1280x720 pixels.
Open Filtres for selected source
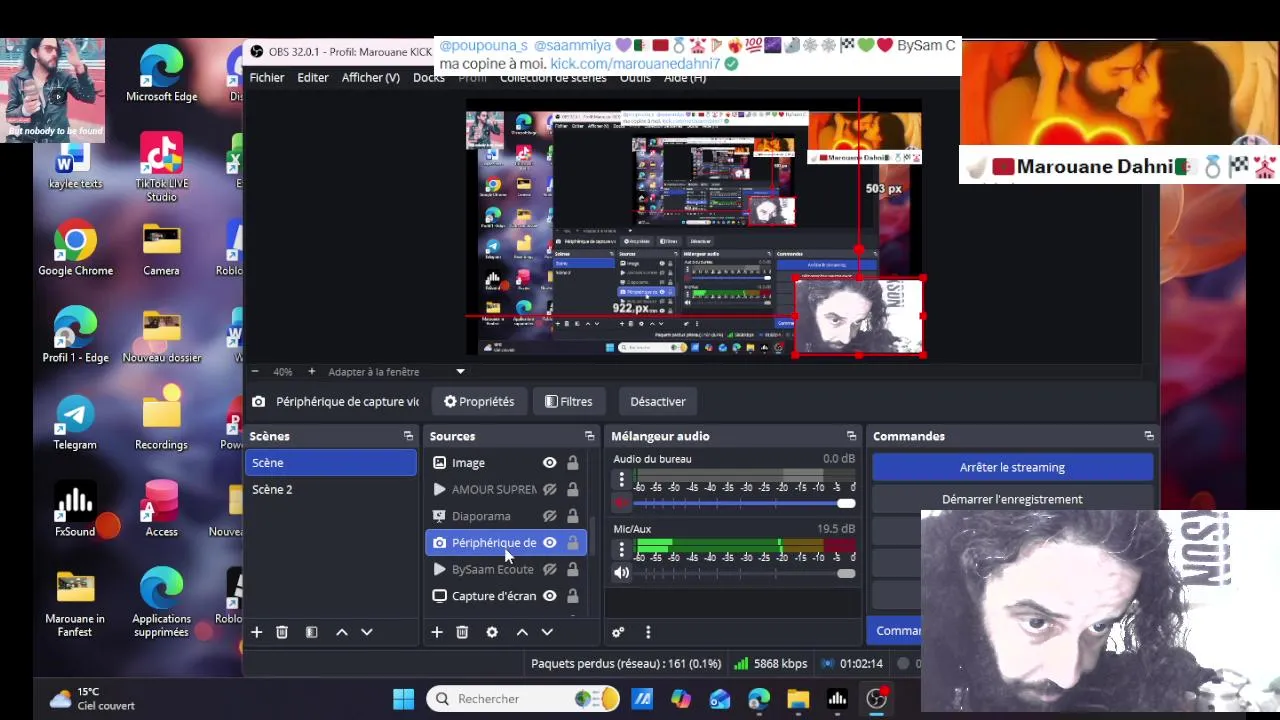[568, 401]
